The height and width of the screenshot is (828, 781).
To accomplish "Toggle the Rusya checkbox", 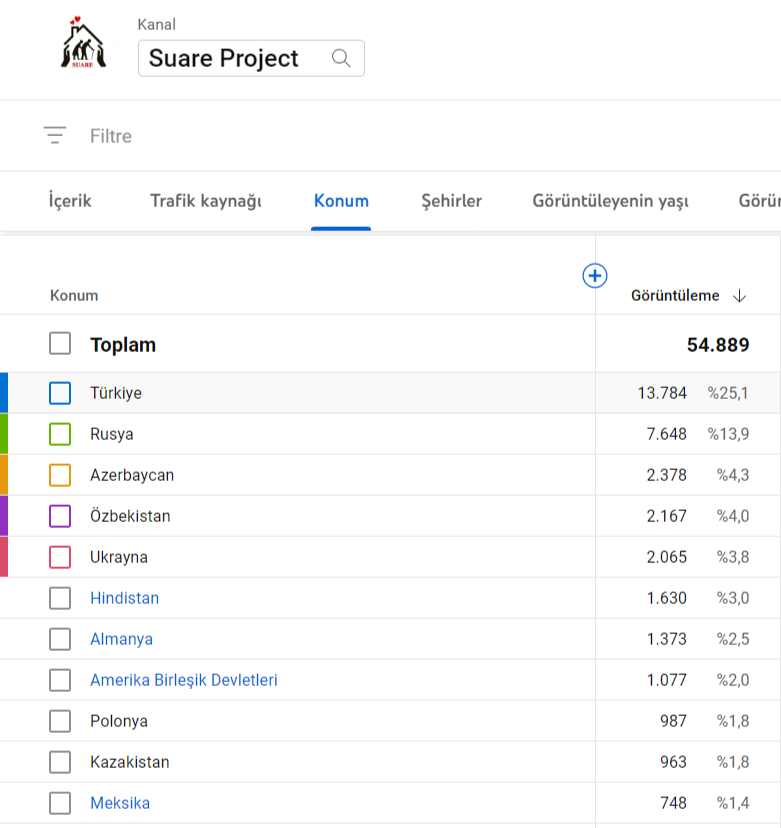I will [x=60, y=434].
